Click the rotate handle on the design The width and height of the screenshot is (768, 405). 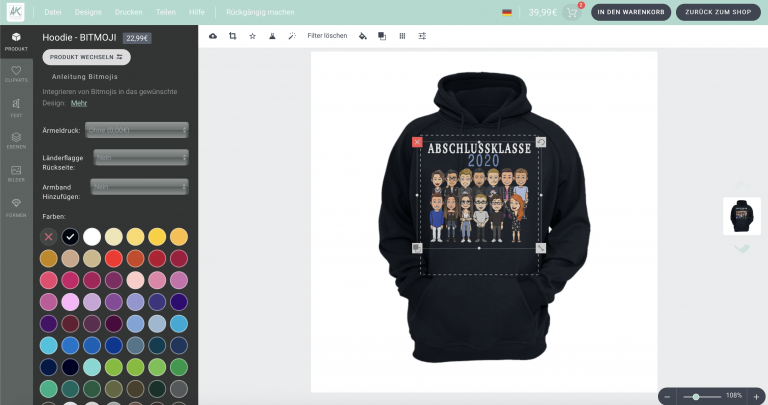pyautogui.click(x=541, y=142)
